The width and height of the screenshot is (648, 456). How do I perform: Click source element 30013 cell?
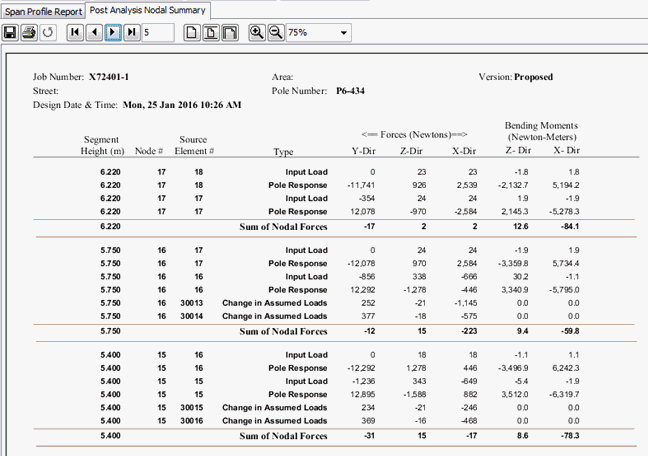tap(191, 303)
